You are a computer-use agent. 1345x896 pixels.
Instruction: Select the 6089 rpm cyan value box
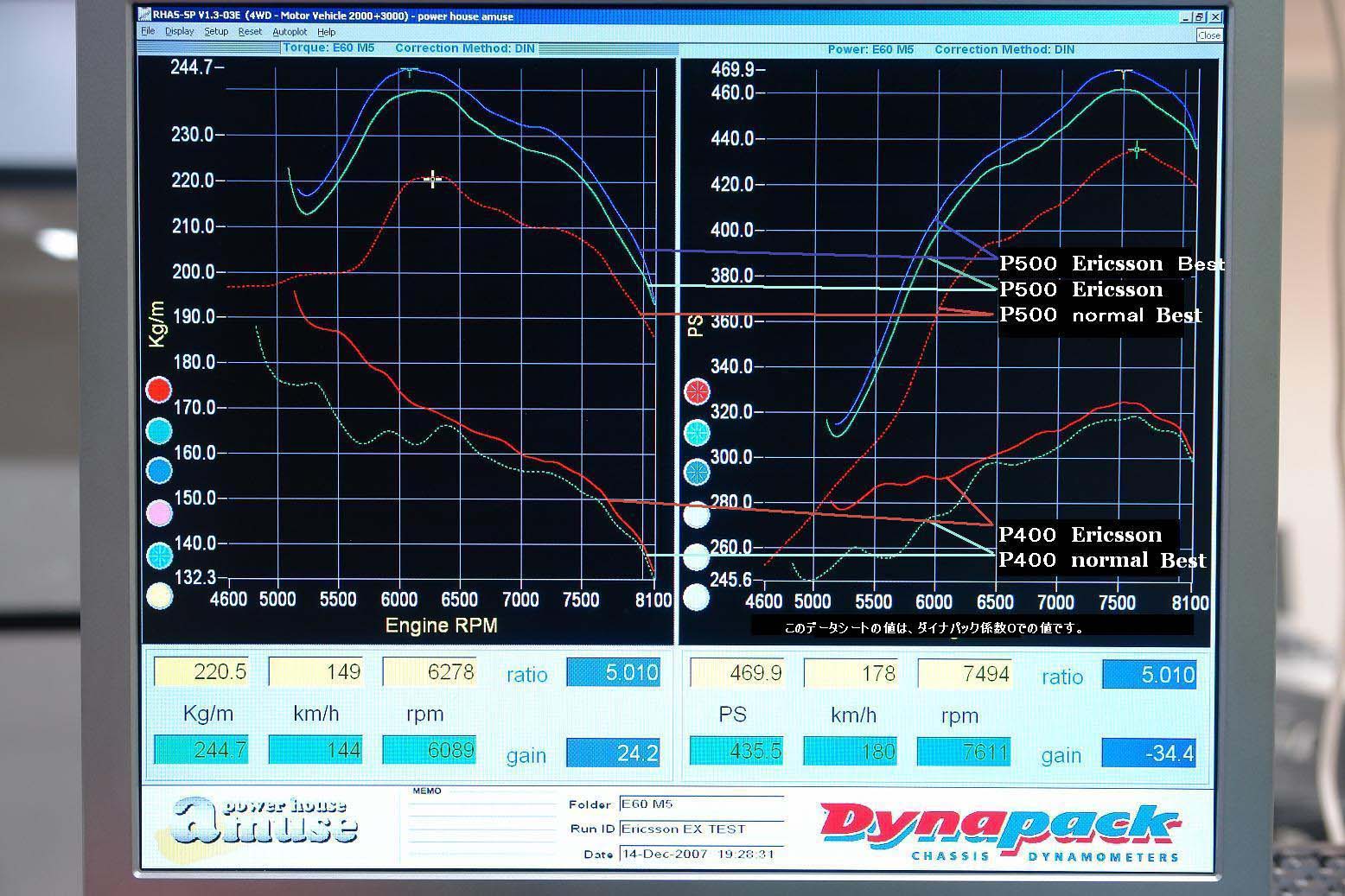pos(430,749)
